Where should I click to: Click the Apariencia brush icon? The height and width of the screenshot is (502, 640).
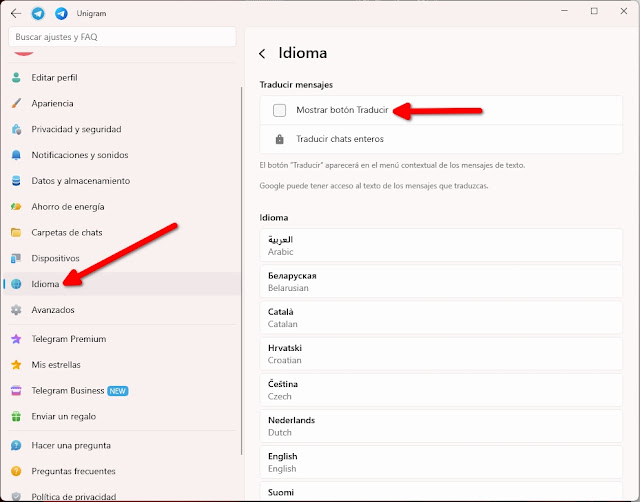click(x=16, y=103)
